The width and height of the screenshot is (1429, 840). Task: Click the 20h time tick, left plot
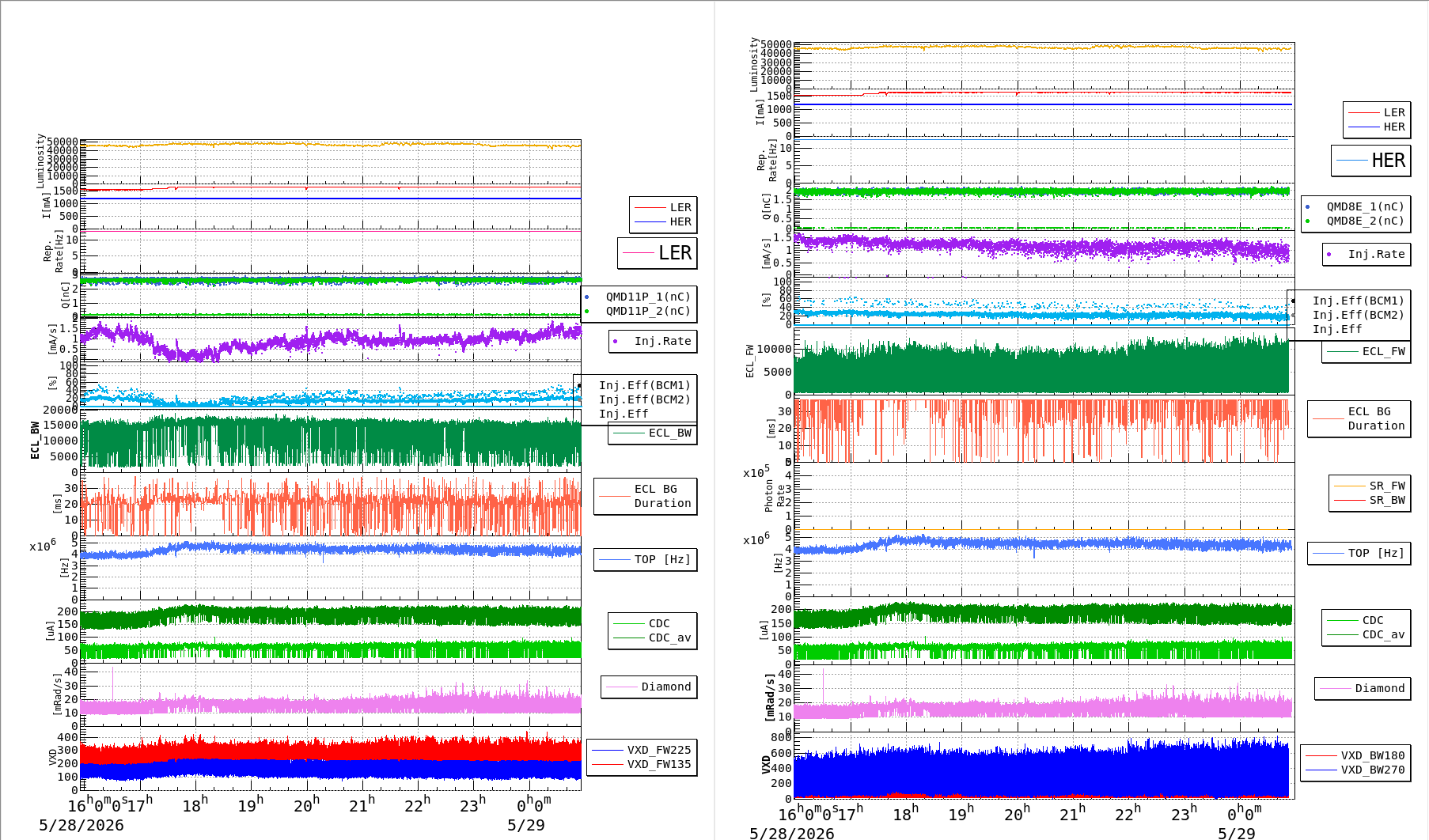(x=306, y=804)
